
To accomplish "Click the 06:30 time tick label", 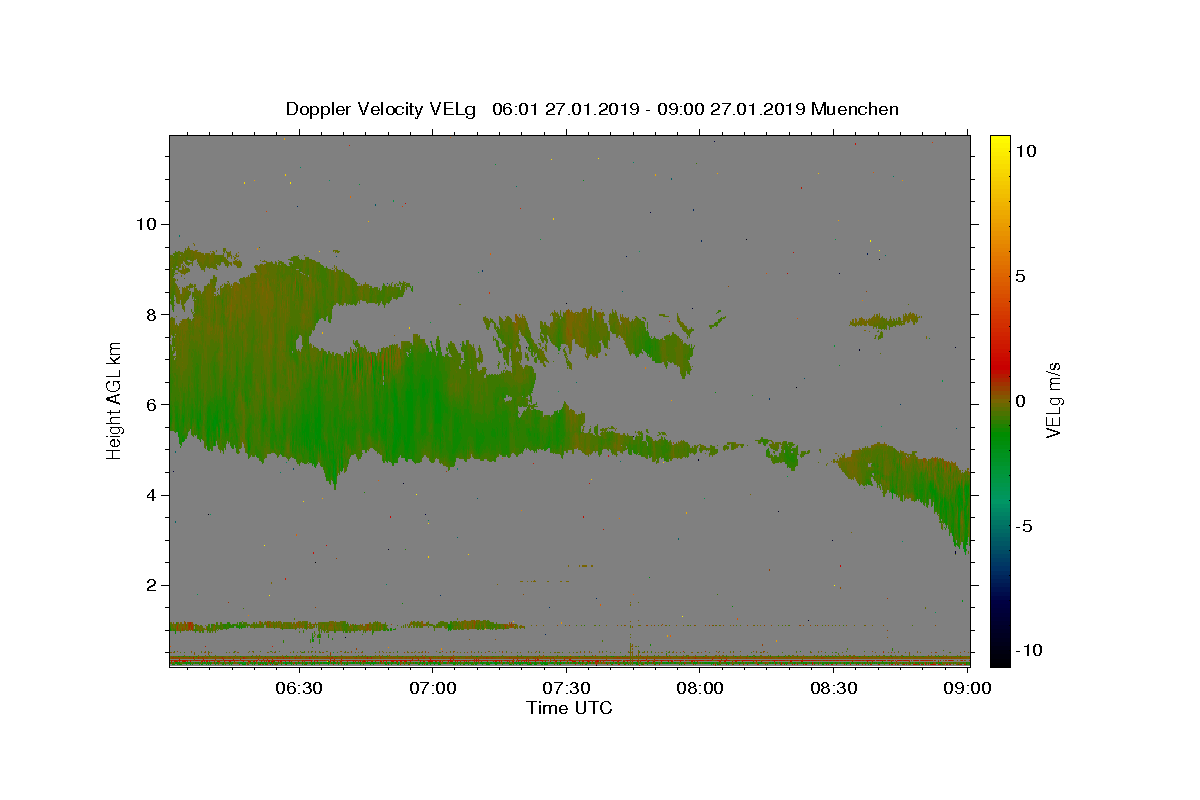I will click(299, 689).
